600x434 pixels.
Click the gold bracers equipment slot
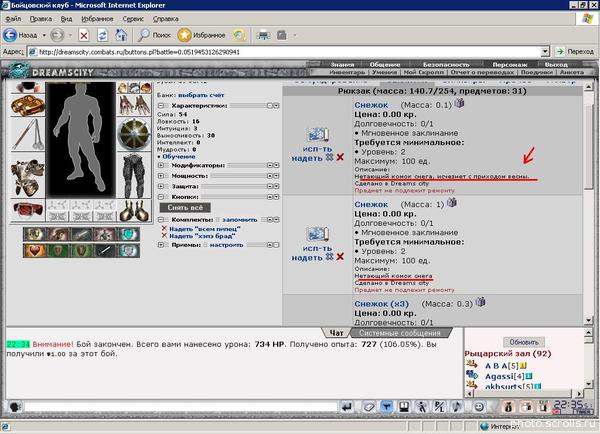(x=28, y=105)
